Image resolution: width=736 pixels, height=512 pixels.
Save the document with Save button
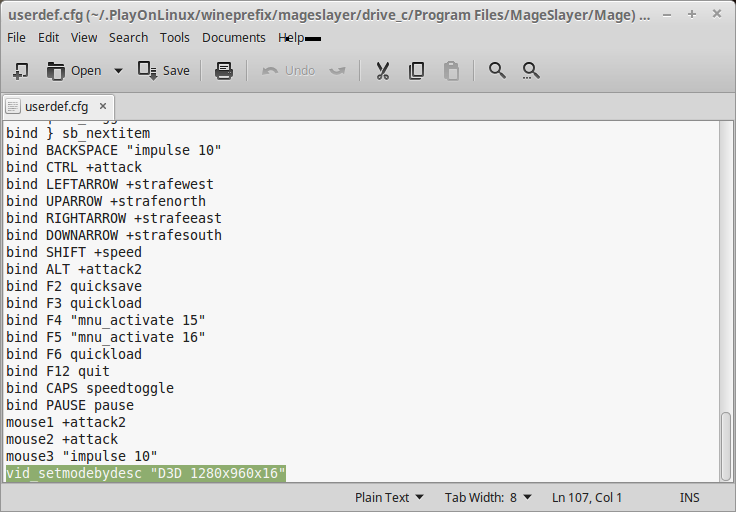pyautogui.click(x=164, y=71)
